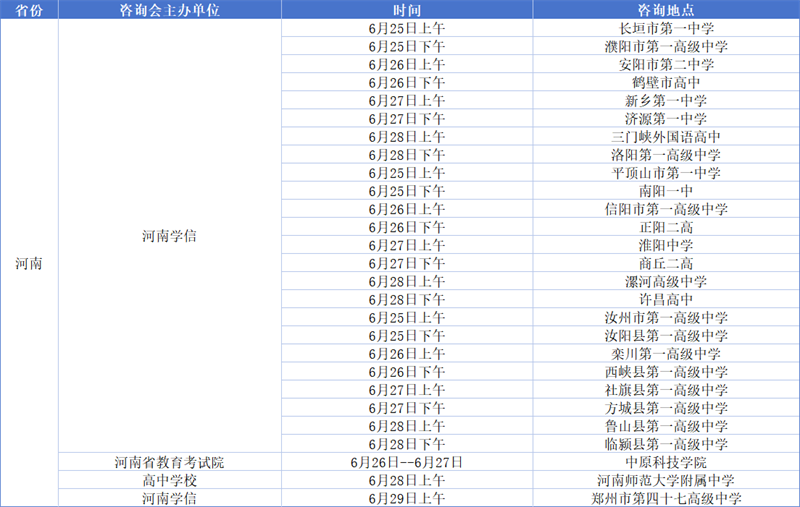Click the 汝州市第一高级中学 location cell

666,318
